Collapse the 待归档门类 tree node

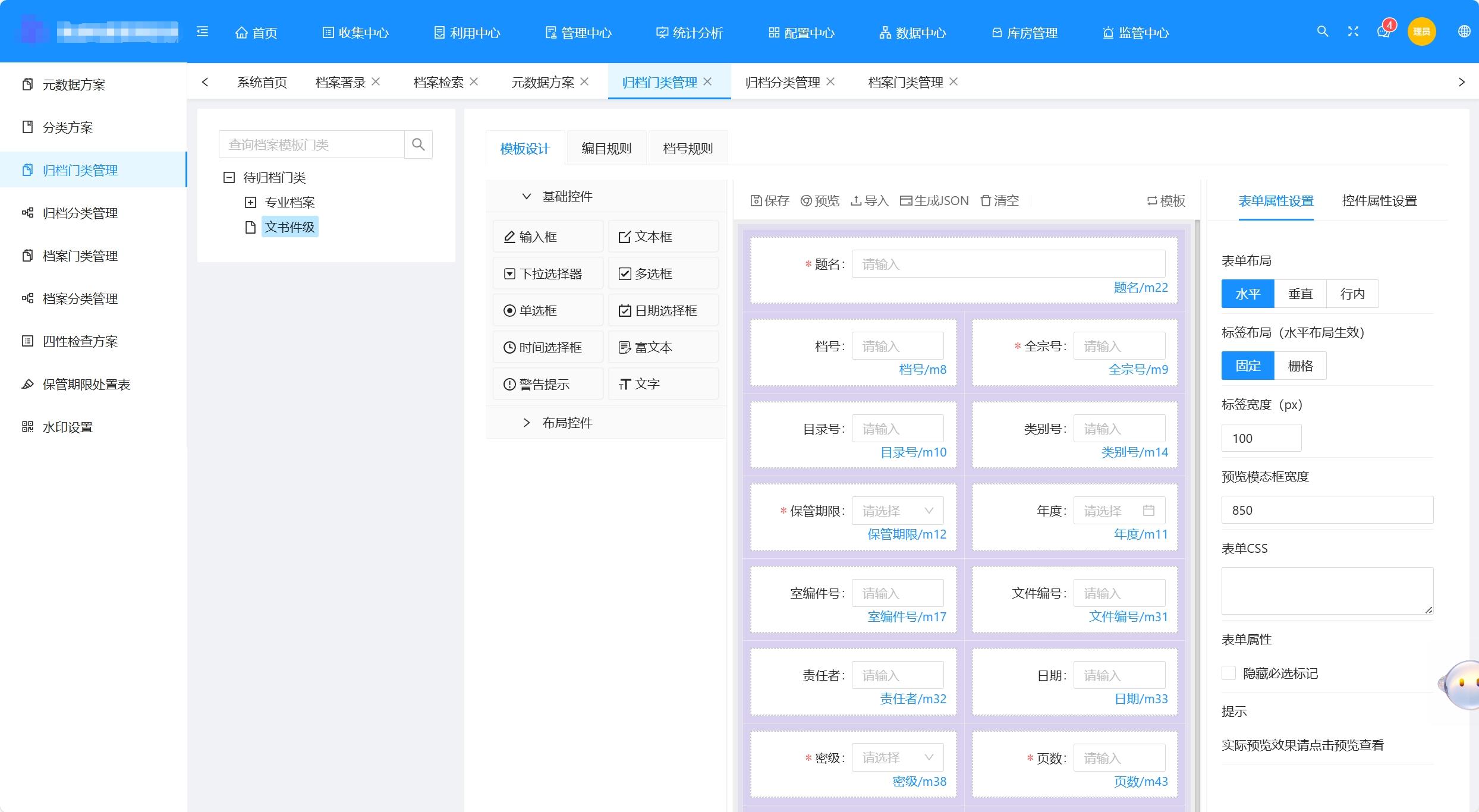point(229,177)
